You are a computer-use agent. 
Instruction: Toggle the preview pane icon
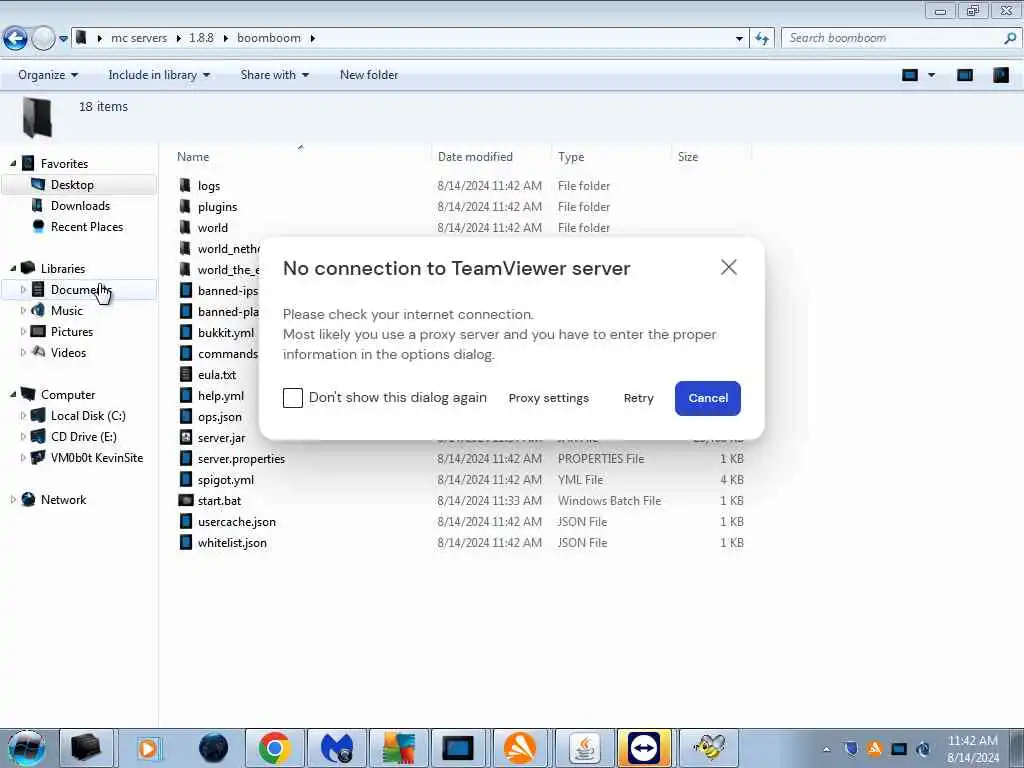pos(965,75)
